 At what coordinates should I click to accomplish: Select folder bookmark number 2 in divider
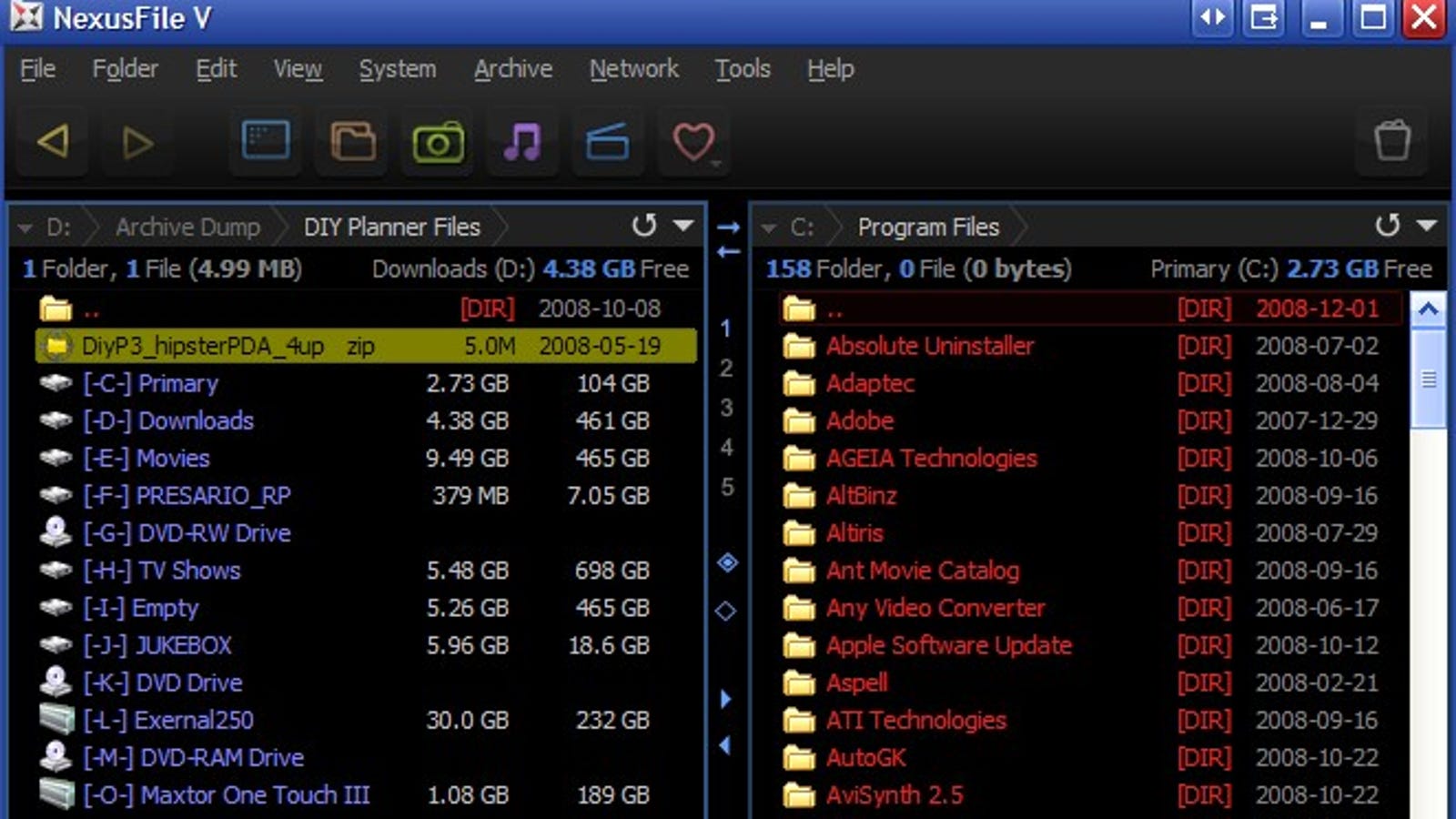[x=725, y=368]
